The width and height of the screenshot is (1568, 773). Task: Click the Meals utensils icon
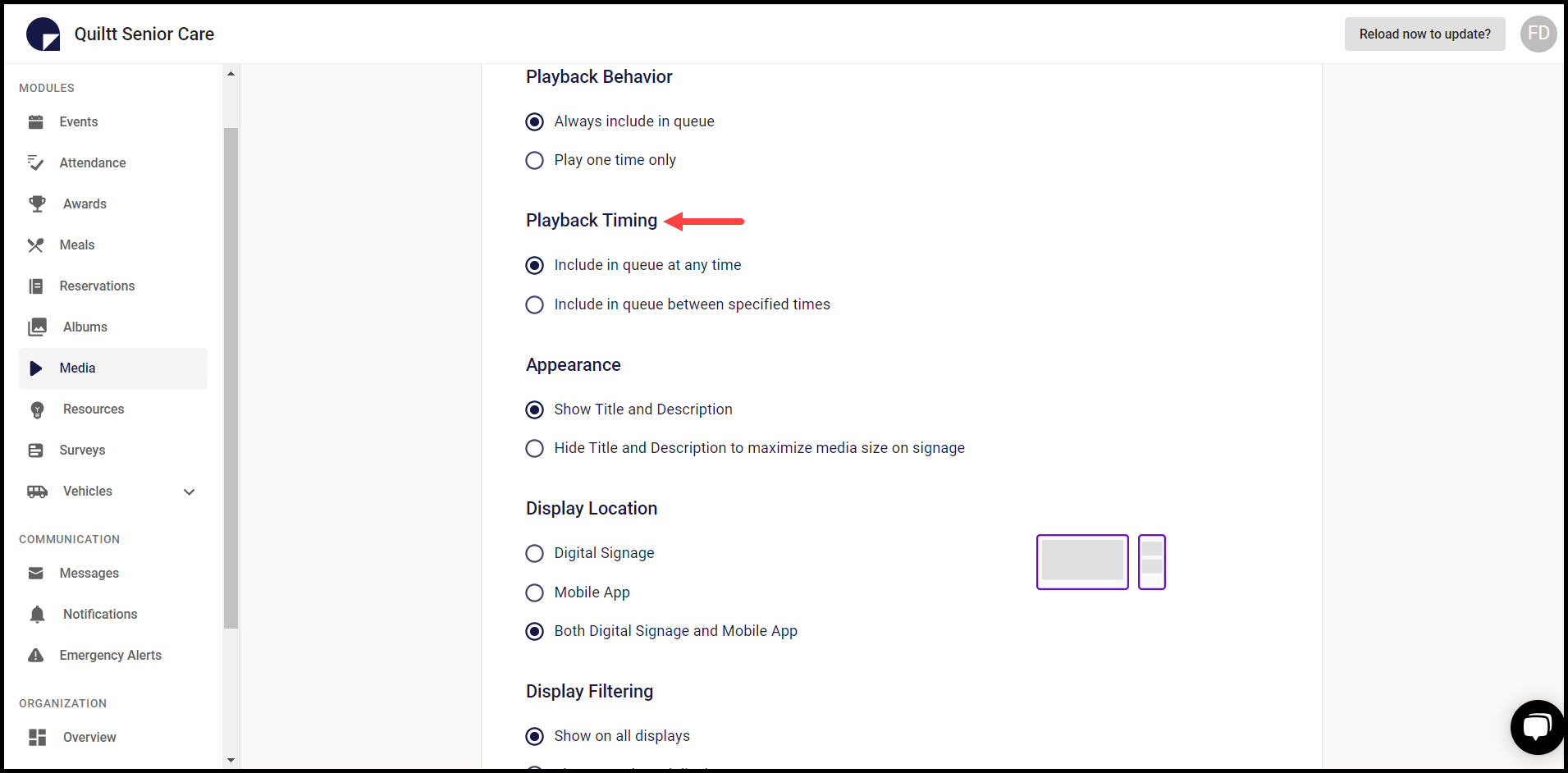(x=36, y=245)
